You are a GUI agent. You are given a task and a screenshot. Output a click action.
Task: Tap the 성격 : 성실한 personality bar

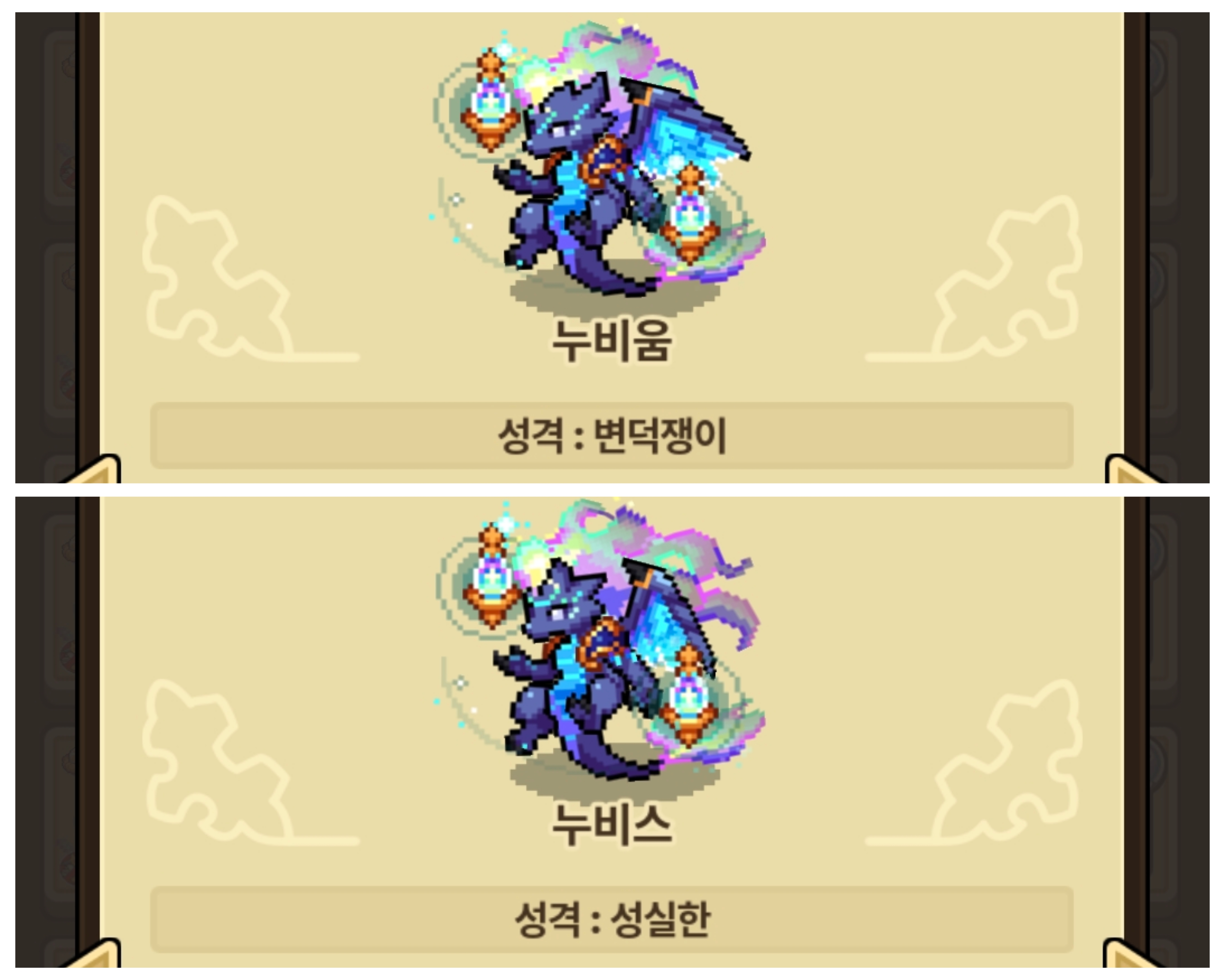[x=612, y=920]
